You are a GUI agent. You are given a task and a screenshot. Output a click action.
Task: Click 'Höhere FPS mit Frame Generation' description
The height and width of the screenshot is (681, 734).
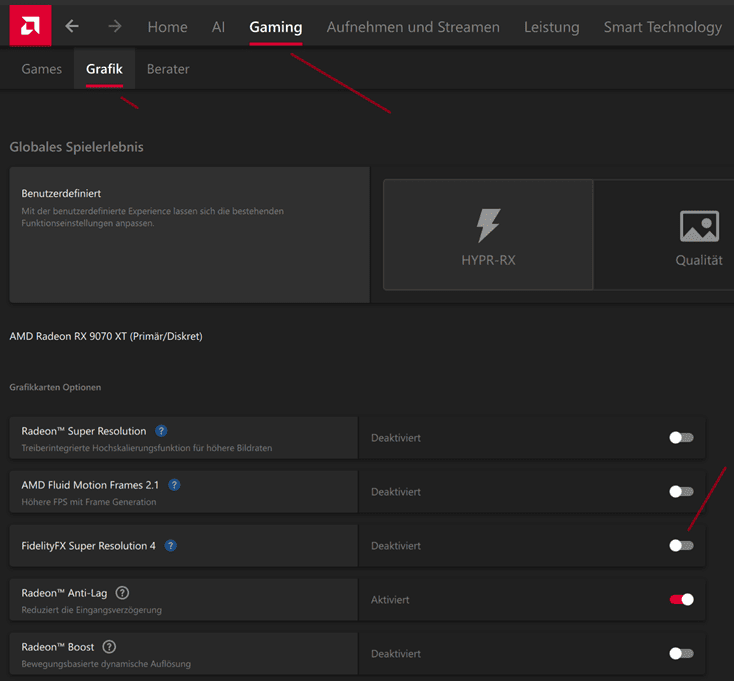point(88,502)
